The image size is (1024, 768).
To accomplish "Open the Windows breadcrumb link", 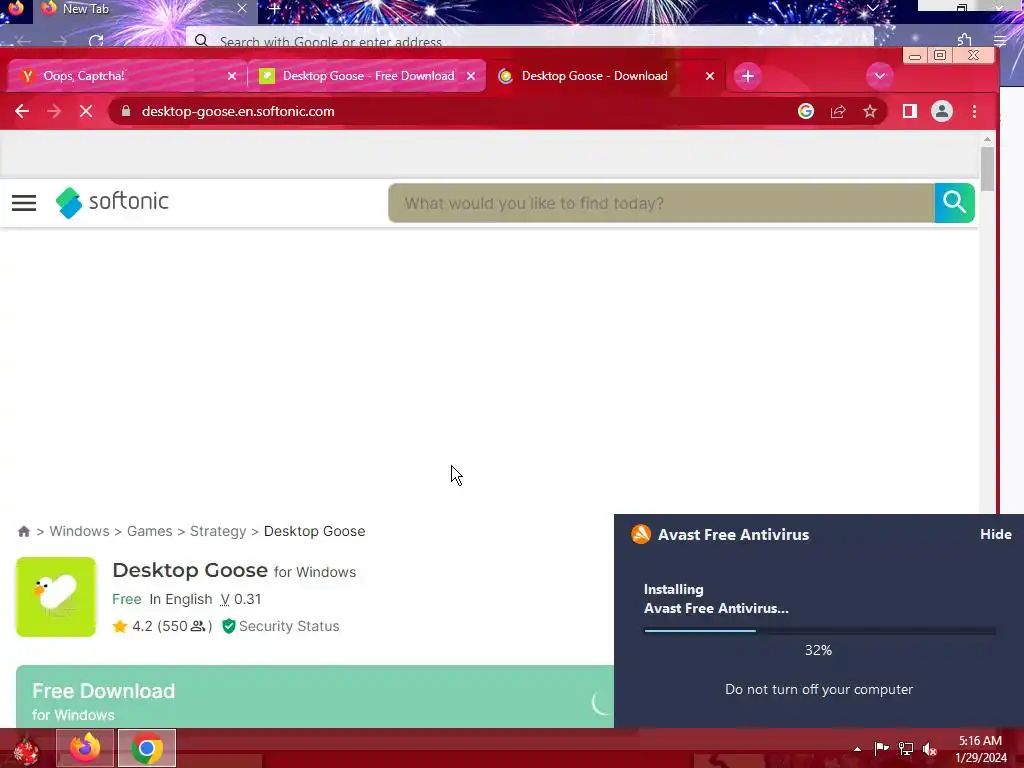I will [79, 531].
